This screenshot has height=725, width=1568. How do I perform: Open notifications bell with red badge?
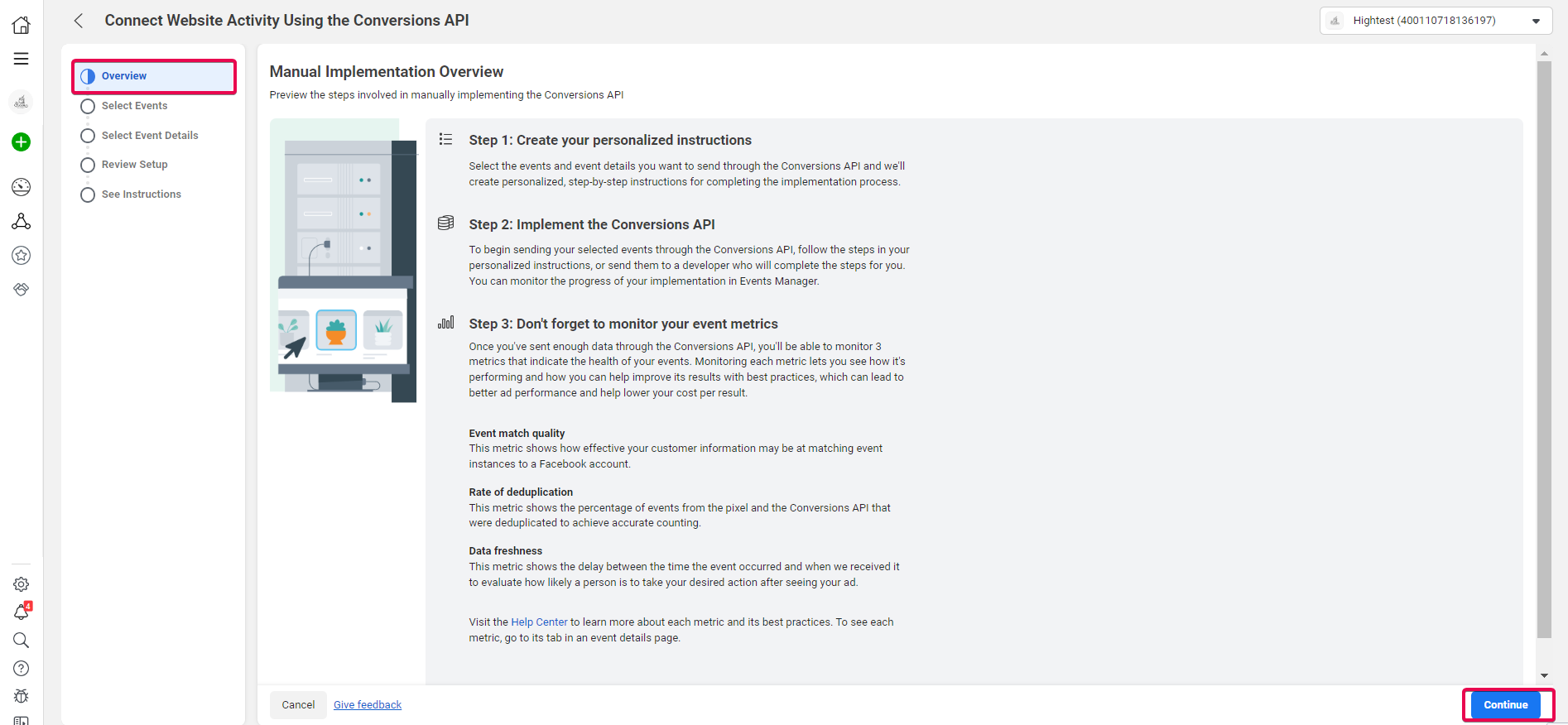click(x=22, y=612)
